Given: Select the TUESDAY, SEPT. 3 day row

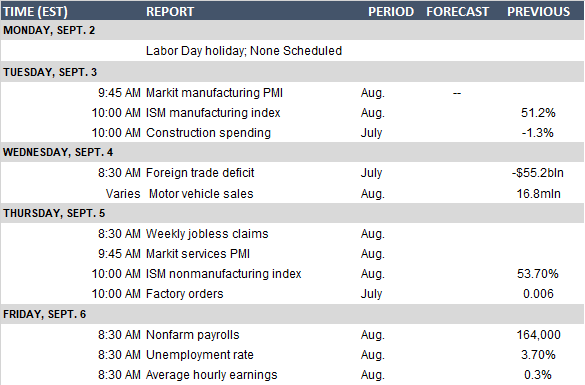Looking at the screenshot, I should (292, 72).
